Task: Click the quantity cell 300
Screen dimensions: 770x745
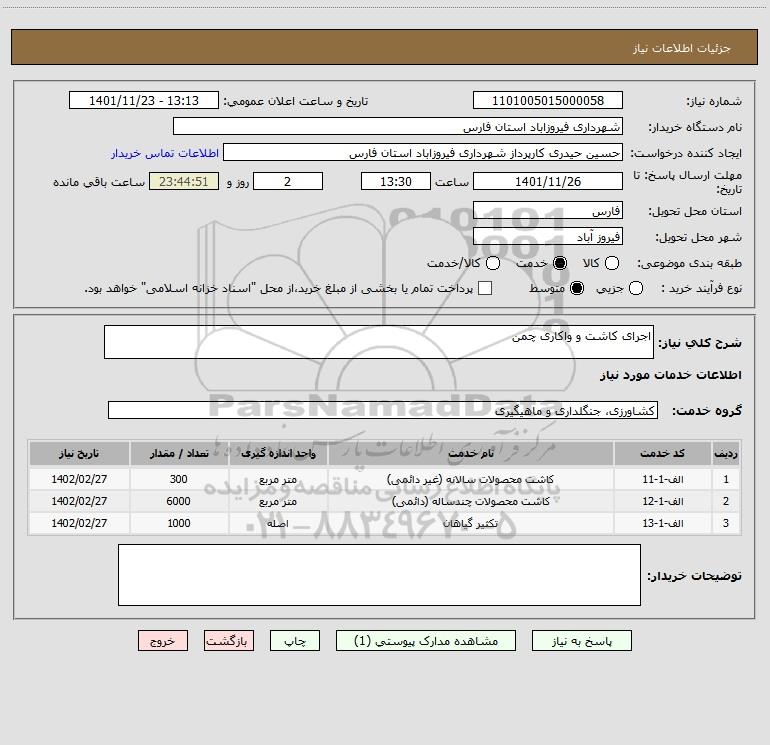Action: click(179, 479)
